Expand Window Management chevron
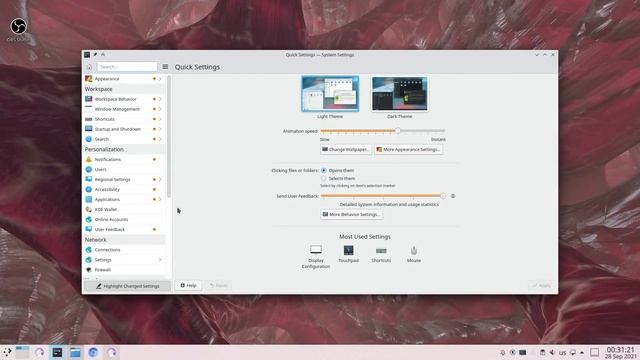 160,109
